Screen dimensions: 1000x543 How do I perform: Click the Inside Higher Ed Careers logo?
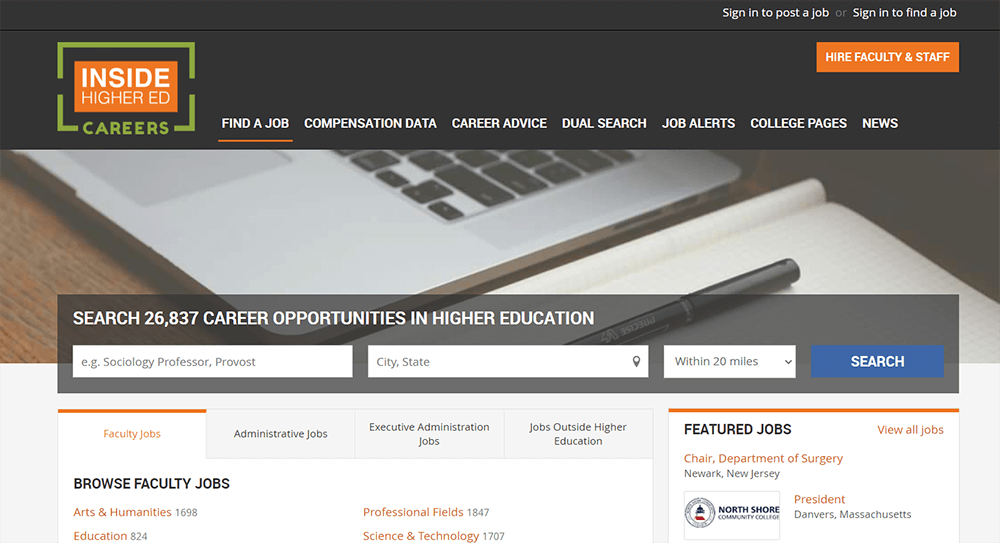click(x=126, y=89)
